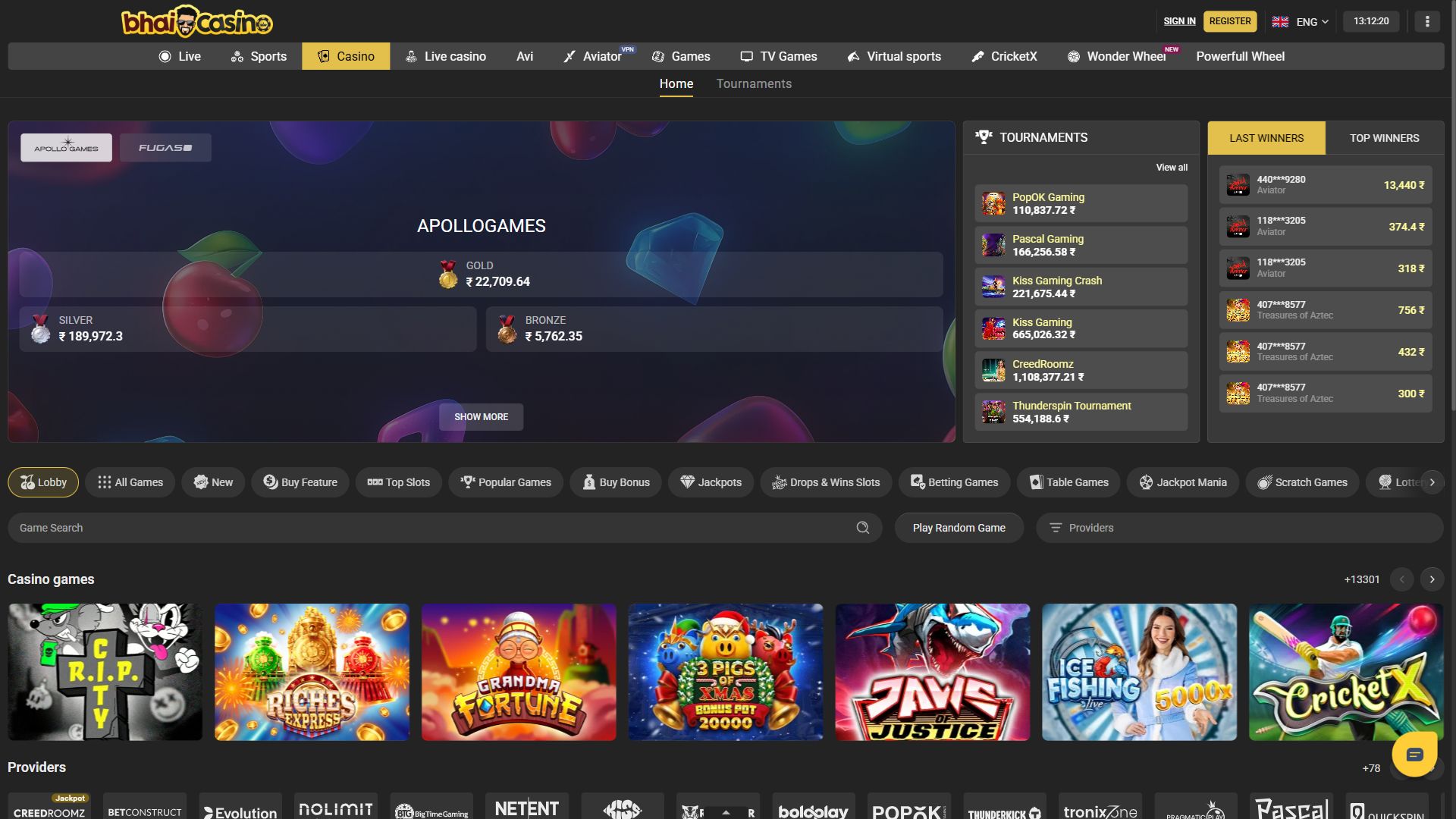1456x819 pixels.
Task: Click the search magnifier icon
Action: (x=863, y=528)
